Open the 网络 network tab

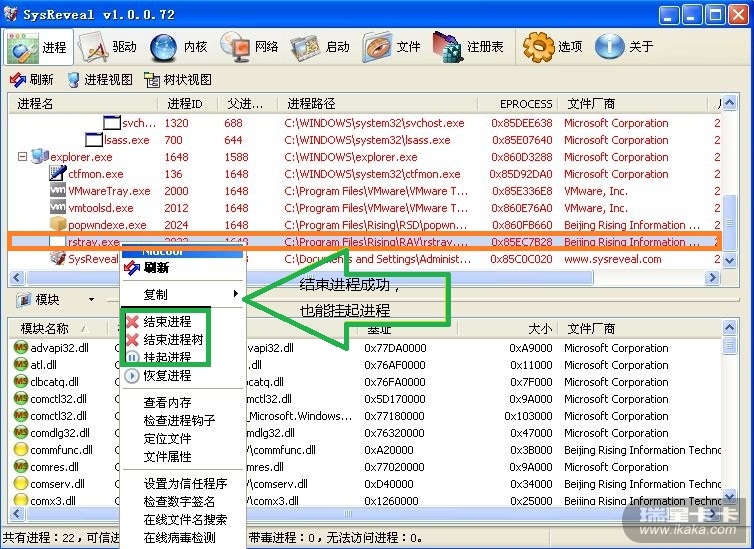[x=250, y=47]
